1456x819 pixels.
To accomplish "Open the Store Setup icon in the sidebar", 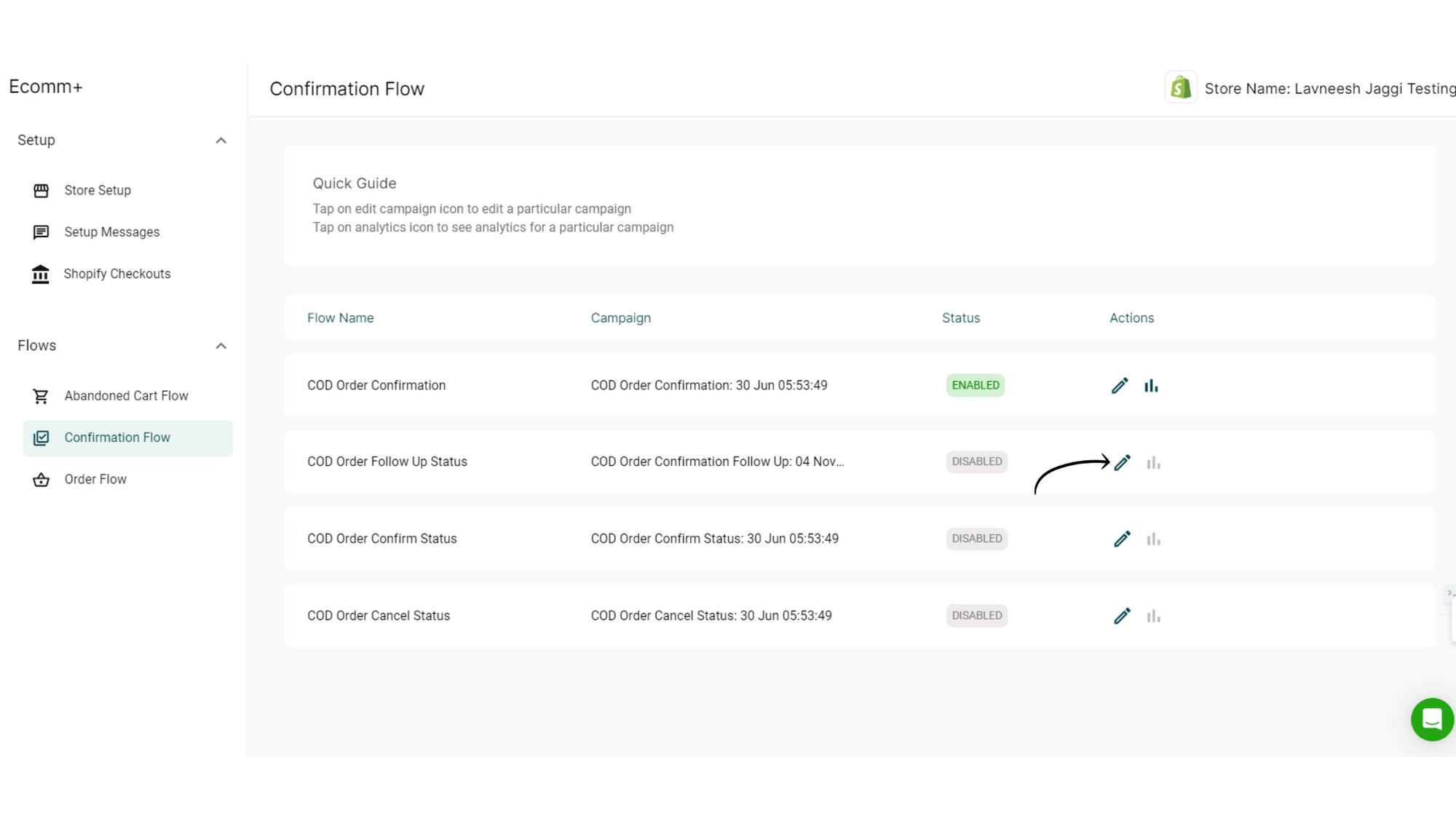I will coord(41,190).
